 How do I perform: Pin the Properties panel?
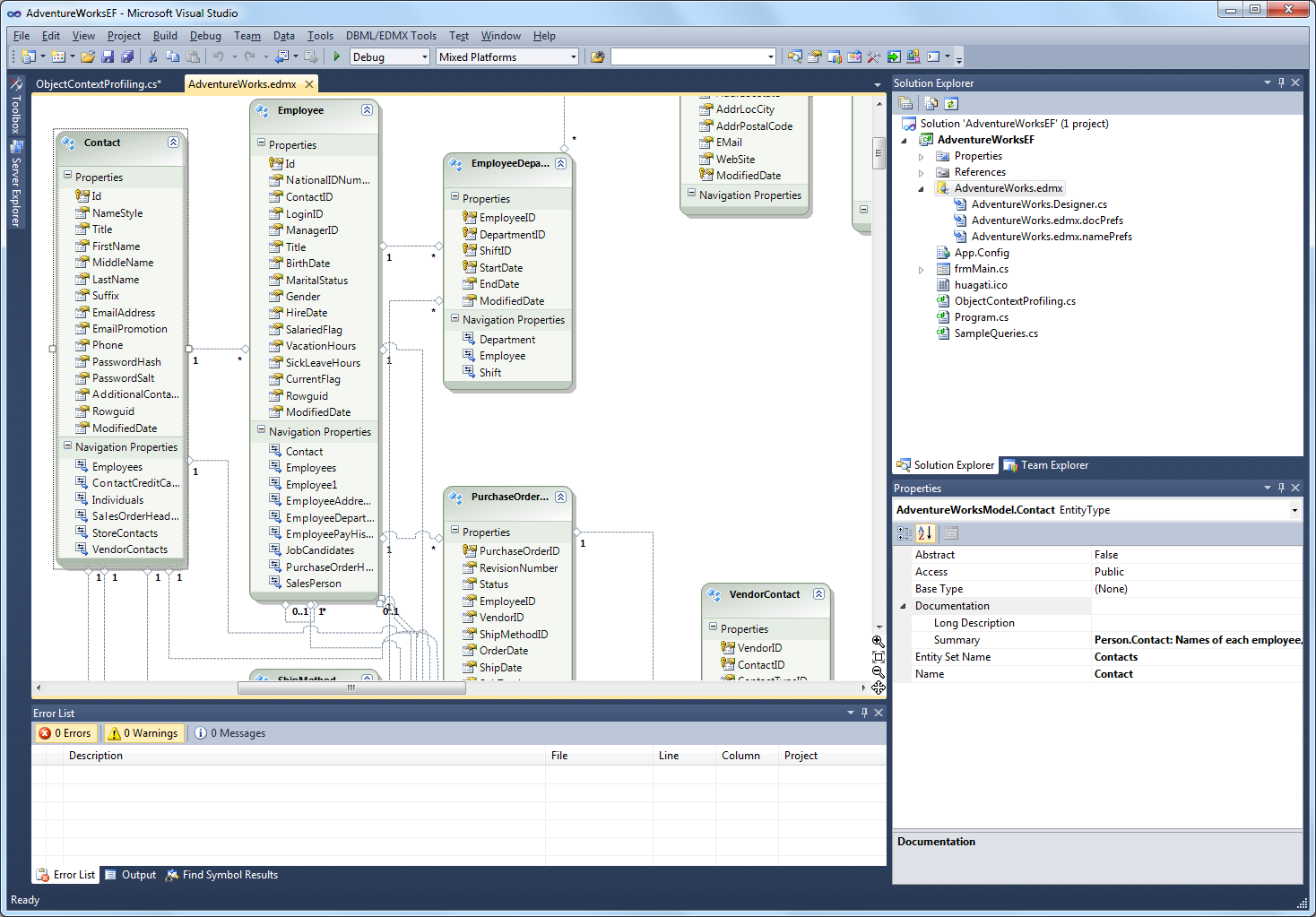point(1281,488)
